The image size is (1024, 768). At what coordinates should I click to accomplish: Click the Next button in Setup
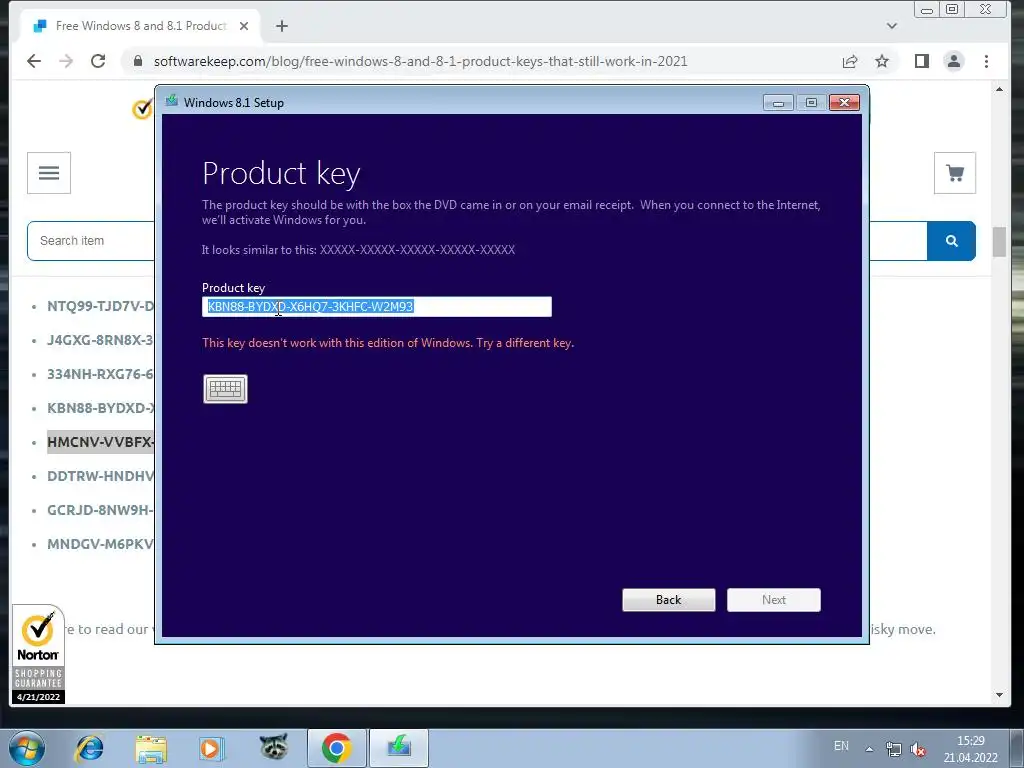(x=774, y=600)
